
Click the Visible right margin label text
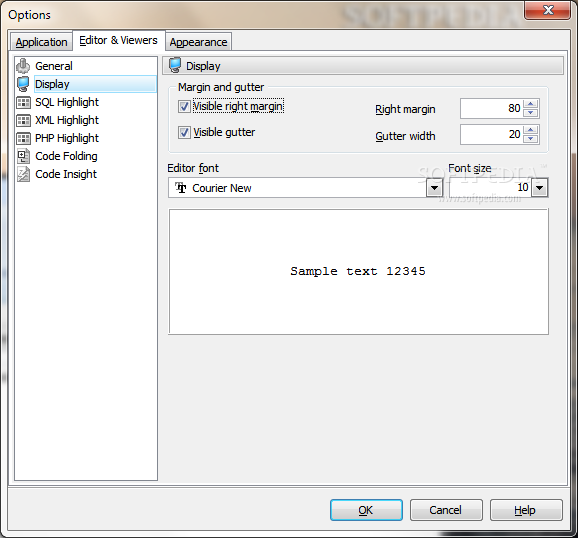point(238,106)
